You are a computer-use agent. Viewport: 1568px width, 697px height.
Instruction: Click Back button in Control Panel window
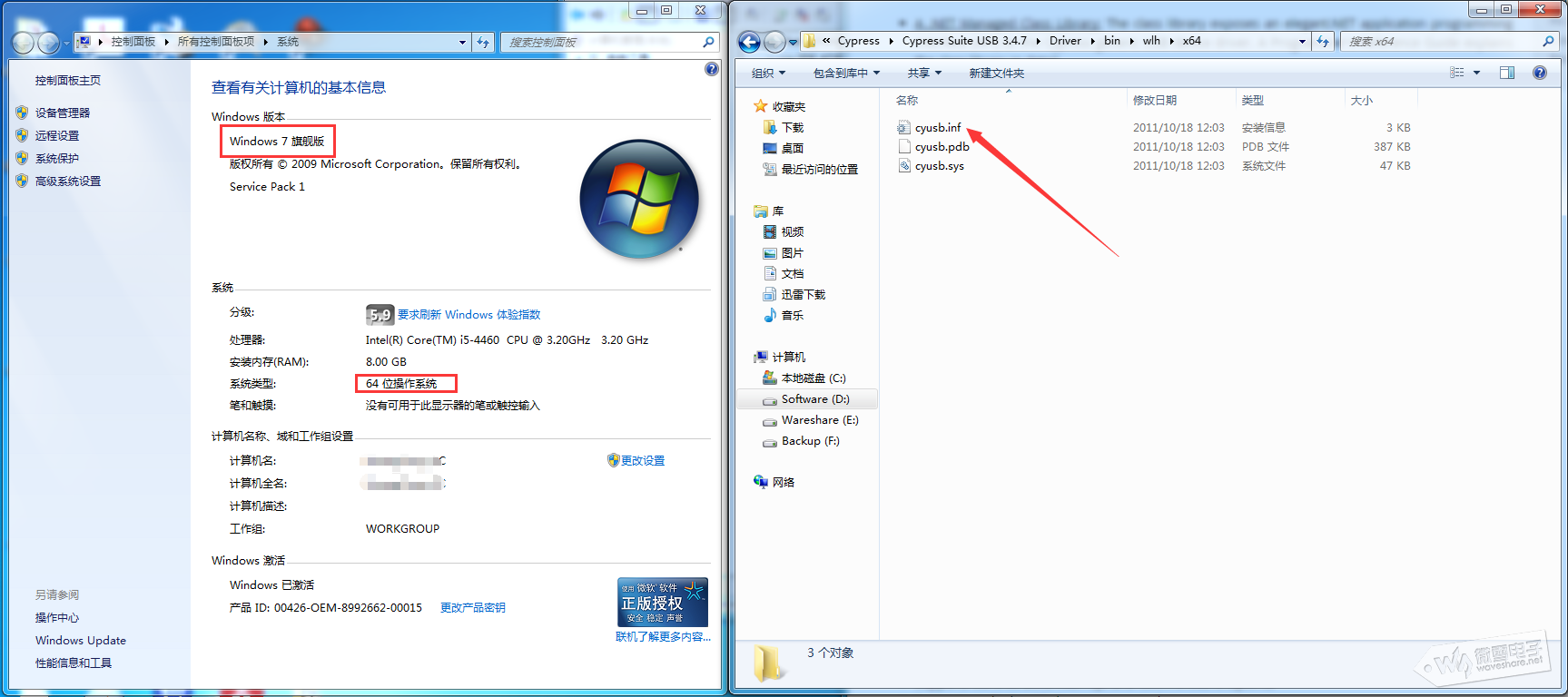(x=24, y=42)
